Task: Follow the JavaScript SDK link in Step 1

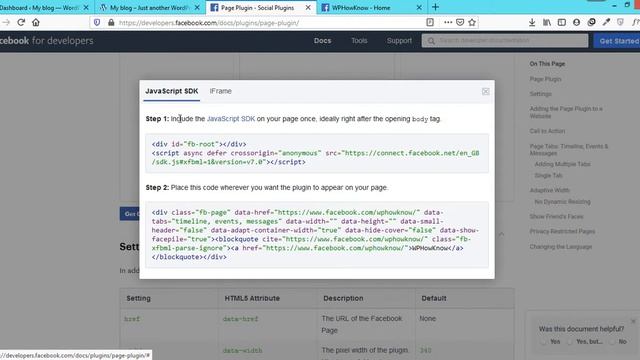Action: pos(231,119)
